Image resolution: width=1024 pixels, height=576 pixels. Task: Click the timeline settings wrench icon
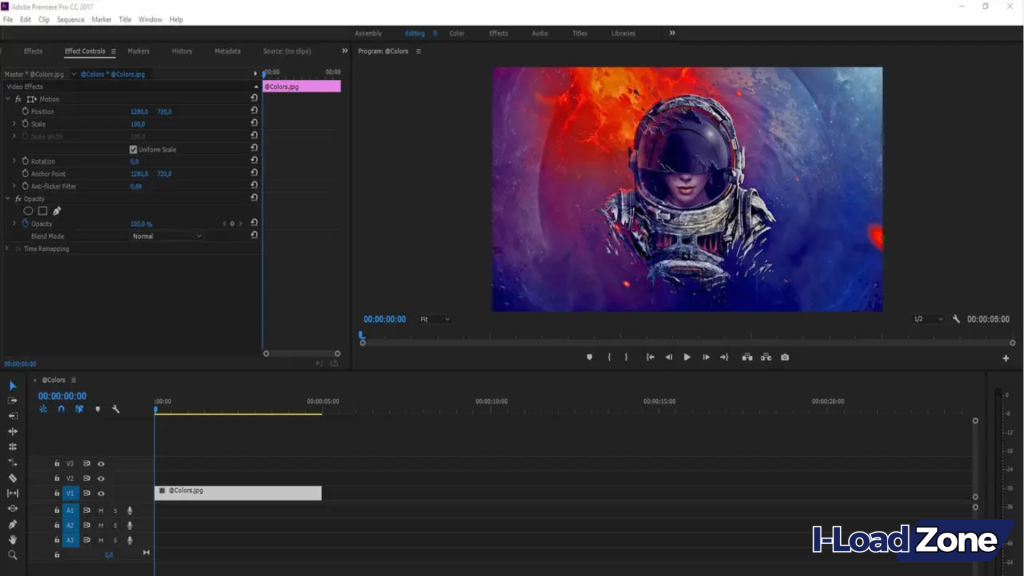click(116, 409)
